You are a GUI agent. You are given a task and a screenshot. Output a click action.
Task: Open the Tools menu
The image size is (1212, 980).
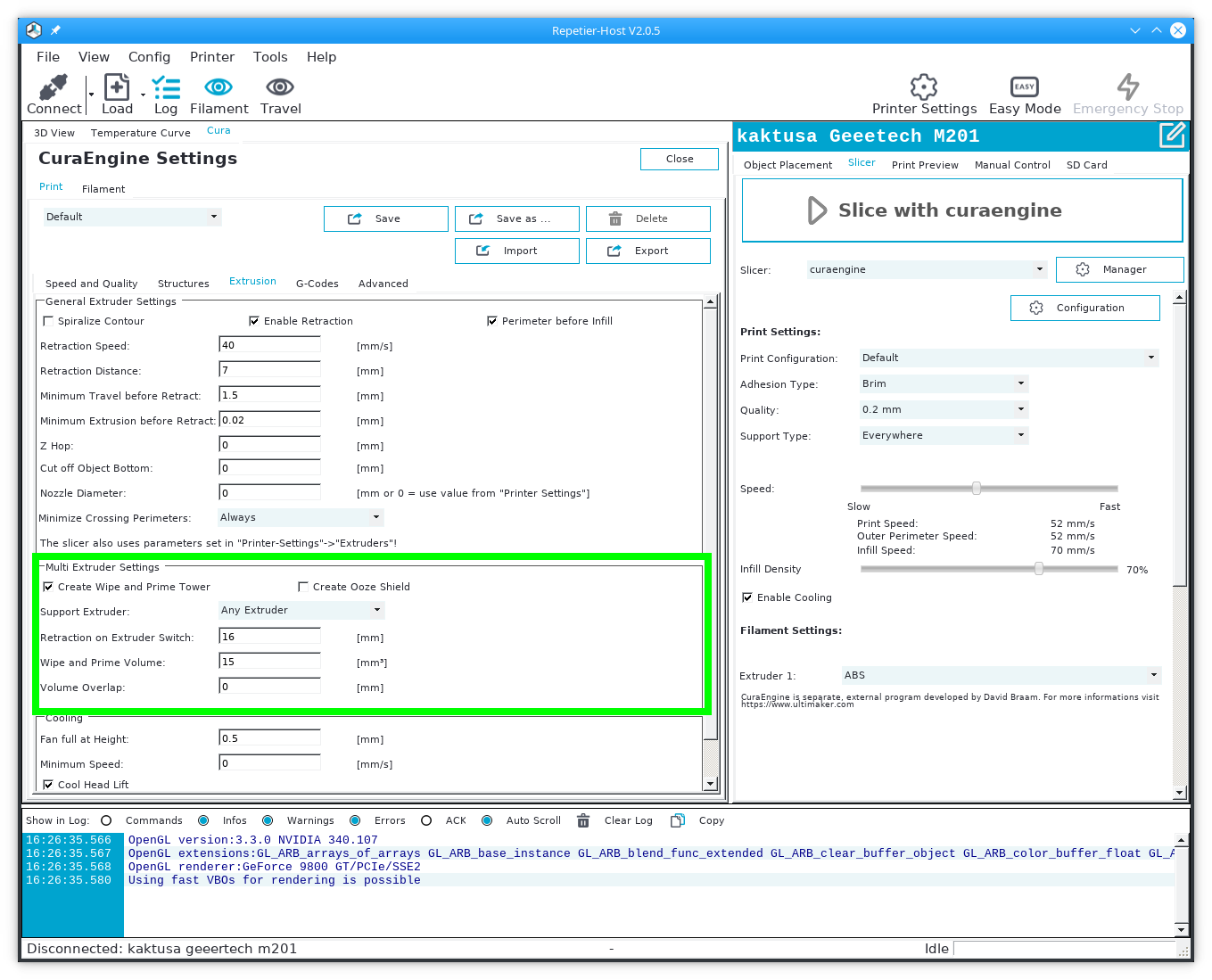pos(270,57)
